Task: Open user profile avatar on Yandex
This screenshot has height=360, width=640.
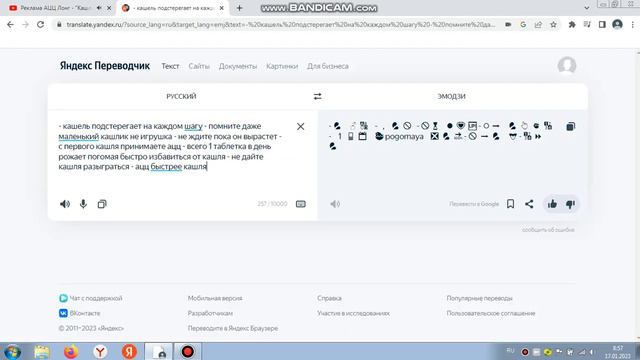Action: (x=567, y=65)
